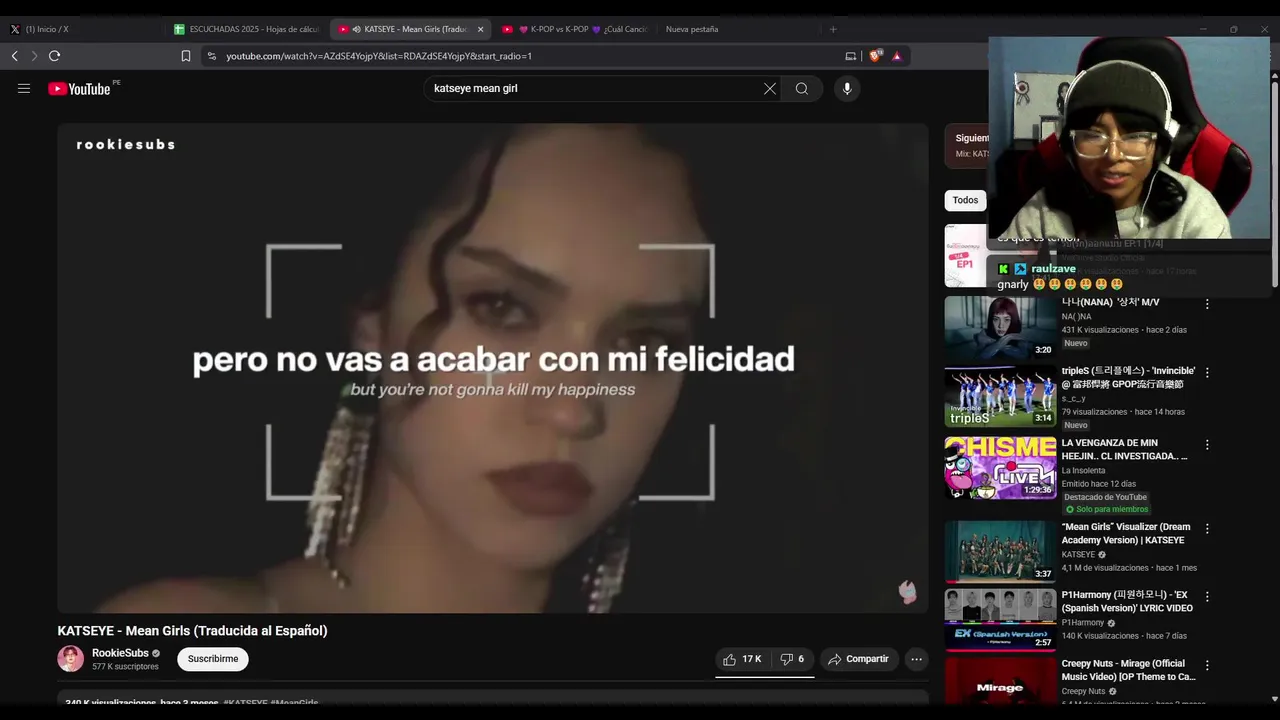Switch to ESCUCHADAS 2025 spreadsheet tab
Viewport: 1280px width, 720px height.
247,29
